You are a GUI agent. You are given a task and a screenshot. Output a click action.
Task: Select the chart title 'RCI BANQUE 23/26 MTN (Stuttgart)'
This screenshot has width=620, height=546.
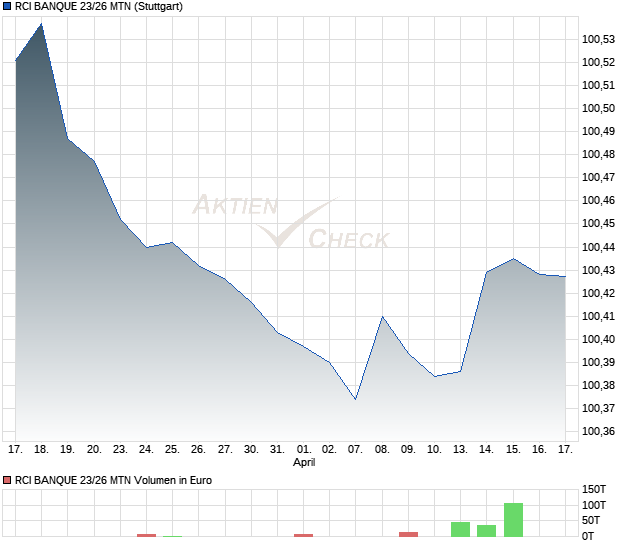tap(99, 7)
